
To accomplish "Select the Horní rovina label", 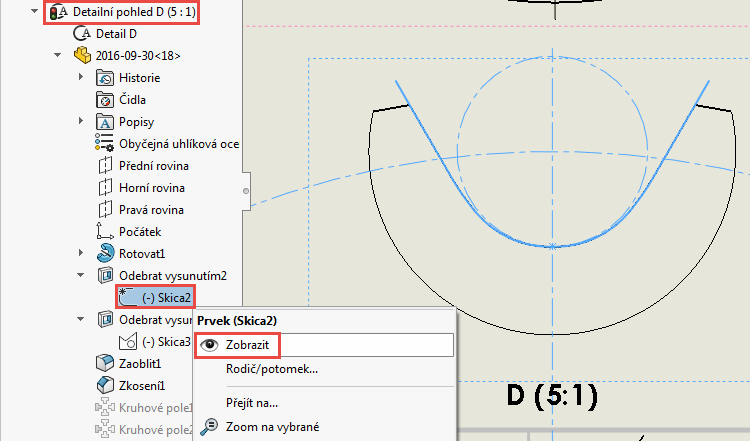I will [x=152, y=188].
